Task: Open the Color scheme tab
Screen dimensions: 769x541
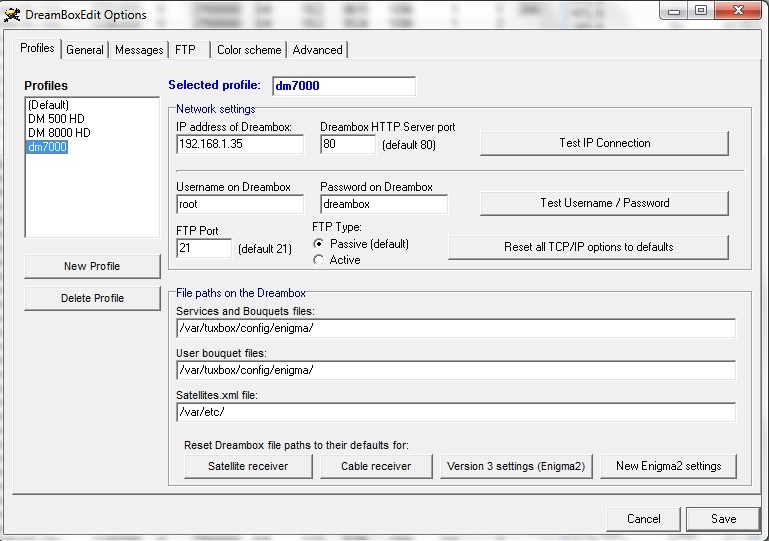Action: tap(249, 50)
